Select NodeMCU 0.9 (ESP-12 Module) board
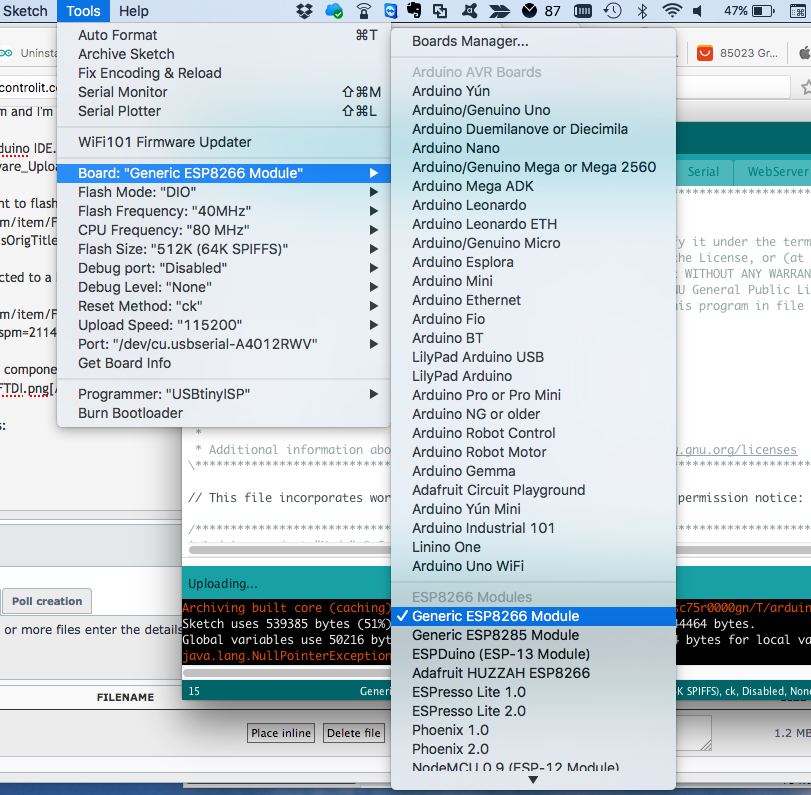 coord(514,767)
